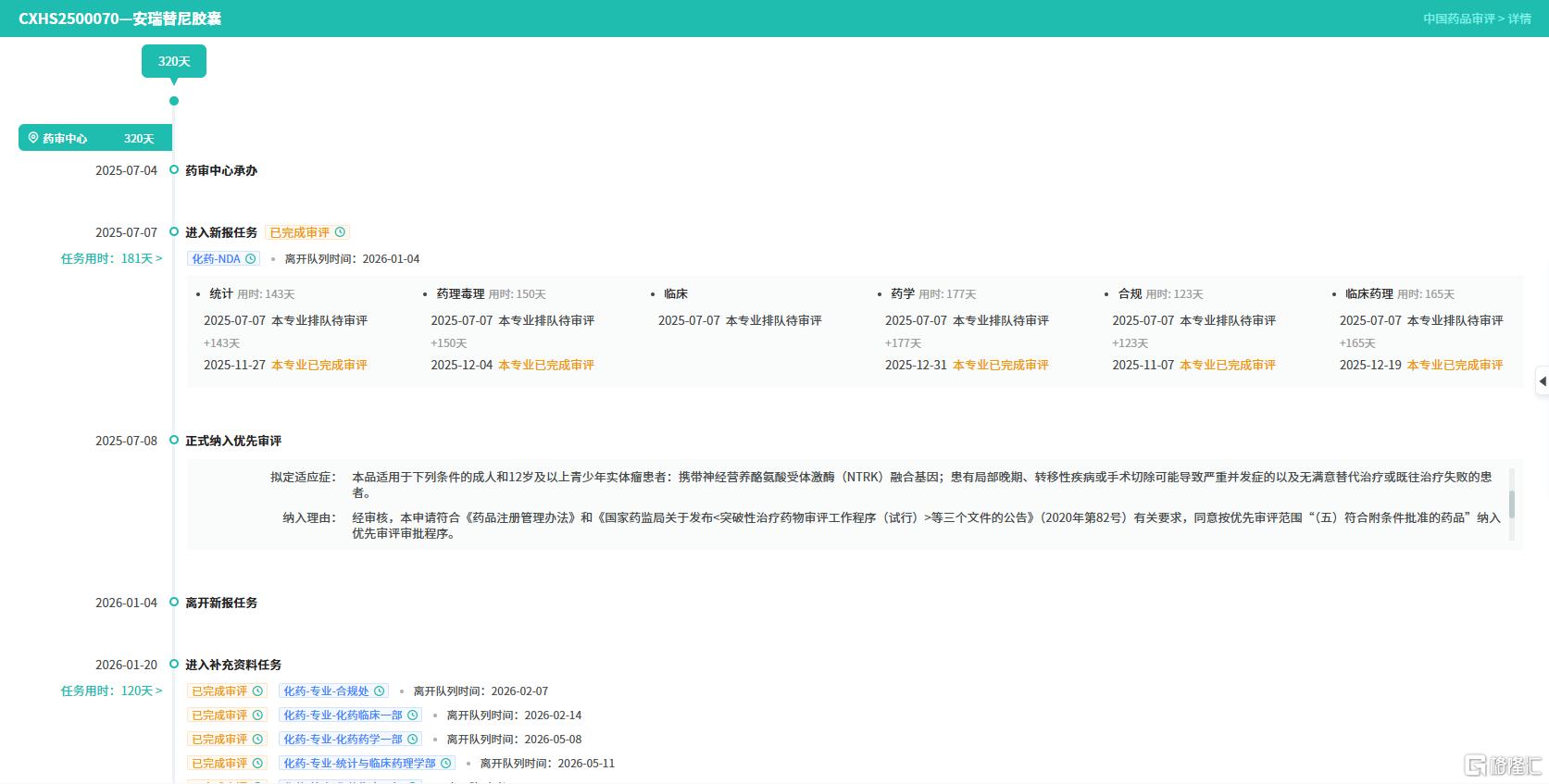Click the 临床 specialty heading
1549x784 pixels.
[676, 293]
